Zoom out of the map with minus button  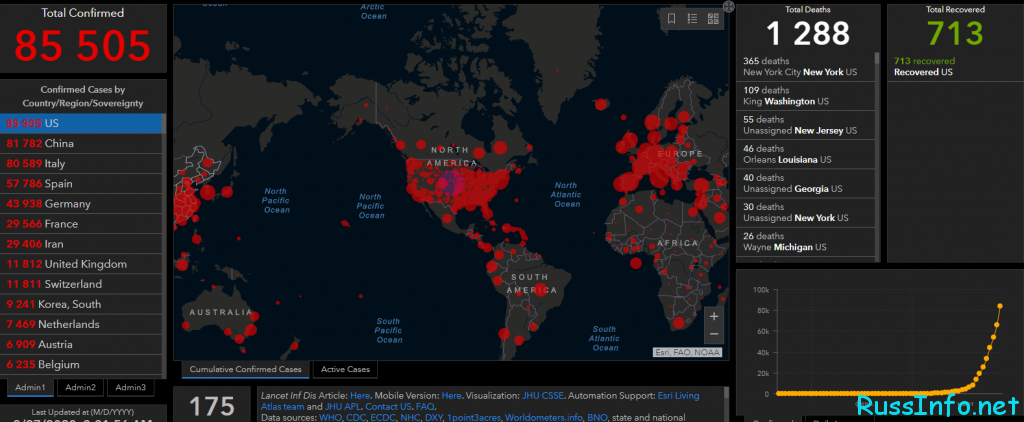(714, 334)
